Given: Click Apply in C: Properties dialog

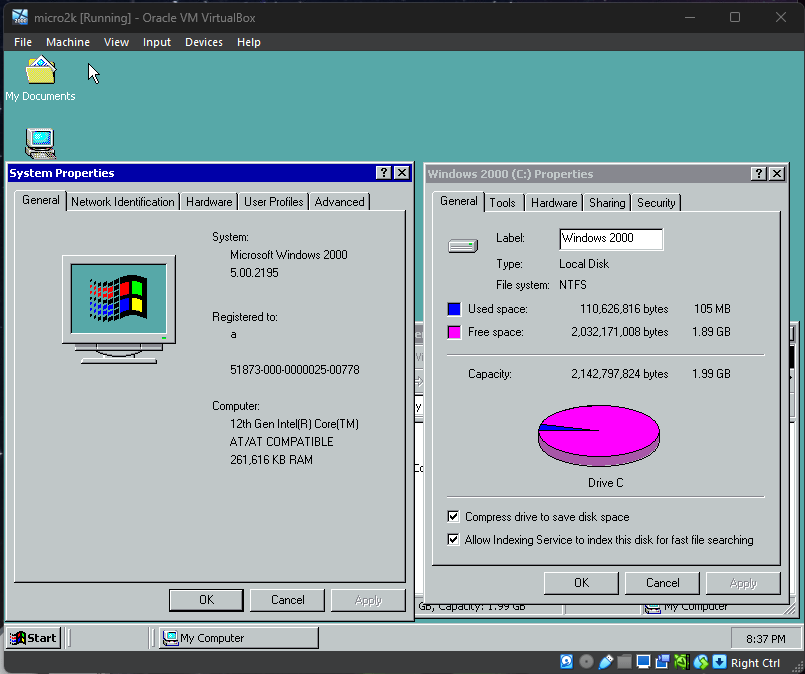Looking at the screenshot, I should [x=743, y=583].
